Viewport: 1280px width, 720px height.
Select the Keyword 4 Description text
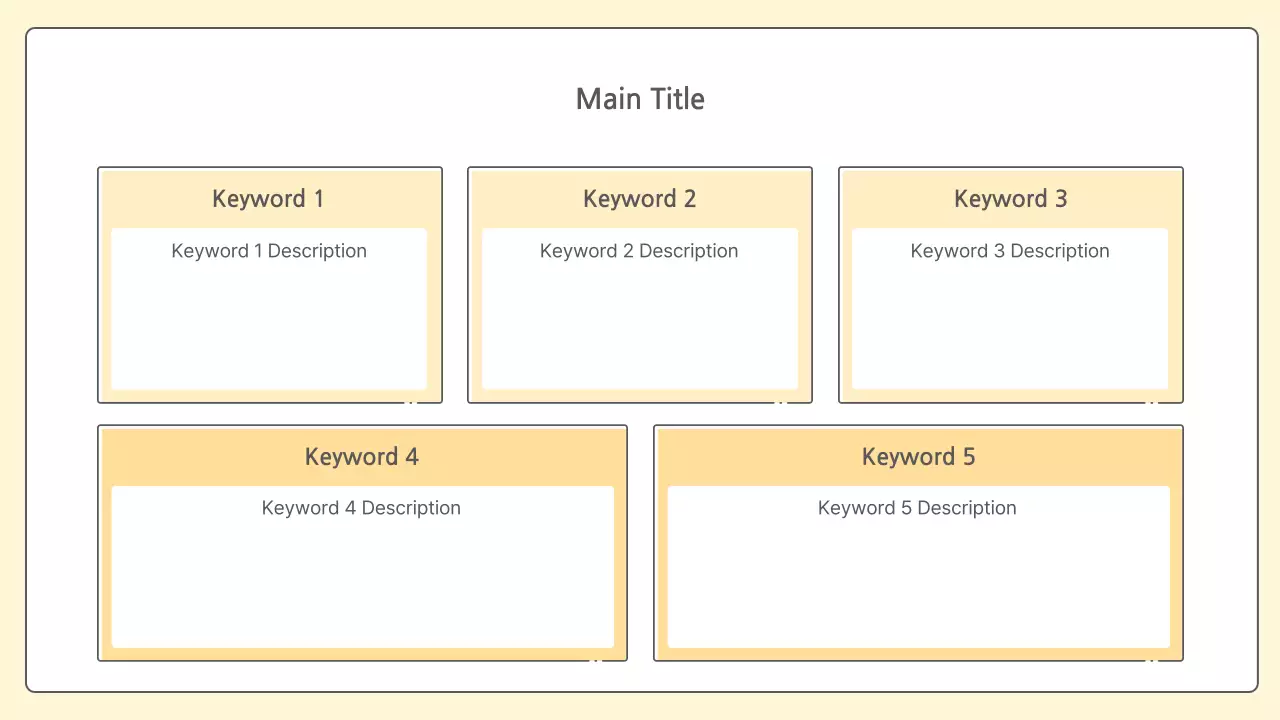coord(361,508)
